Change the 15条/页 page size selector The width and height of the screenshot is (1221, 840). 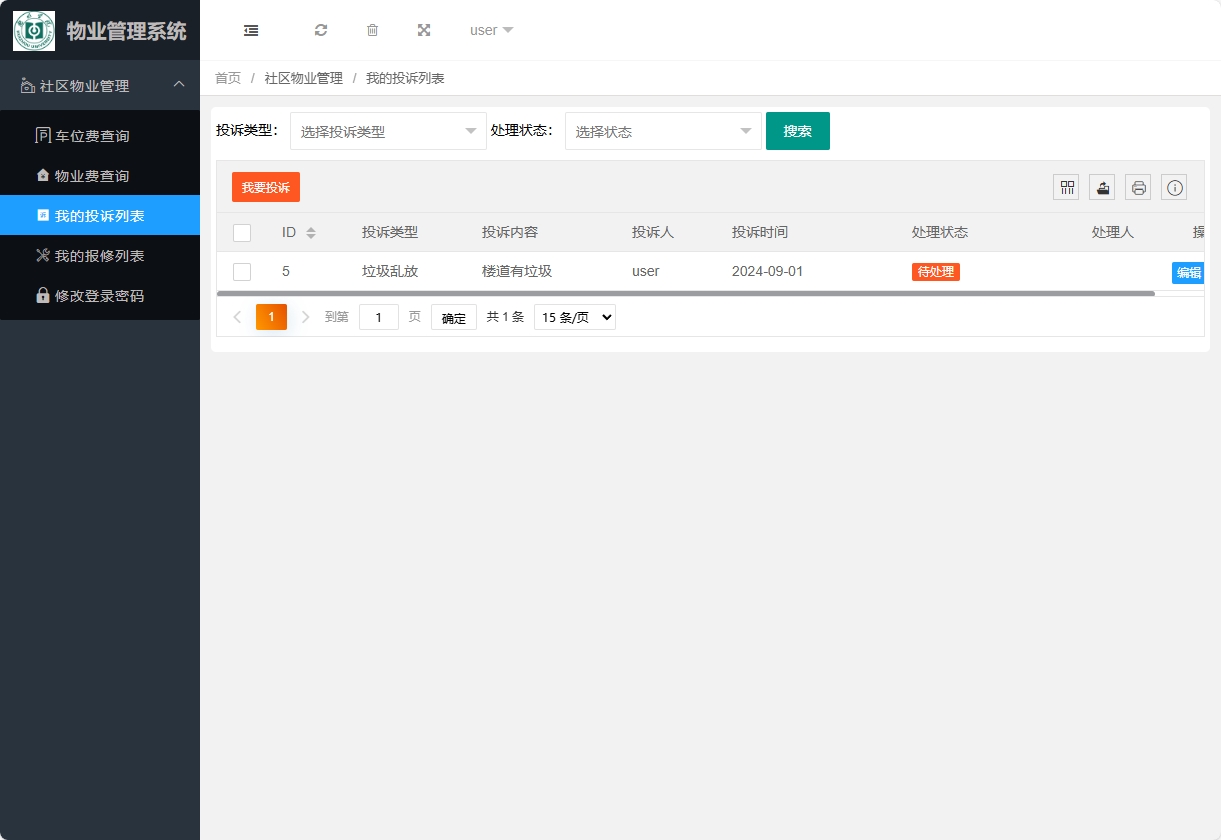[574, 317]
